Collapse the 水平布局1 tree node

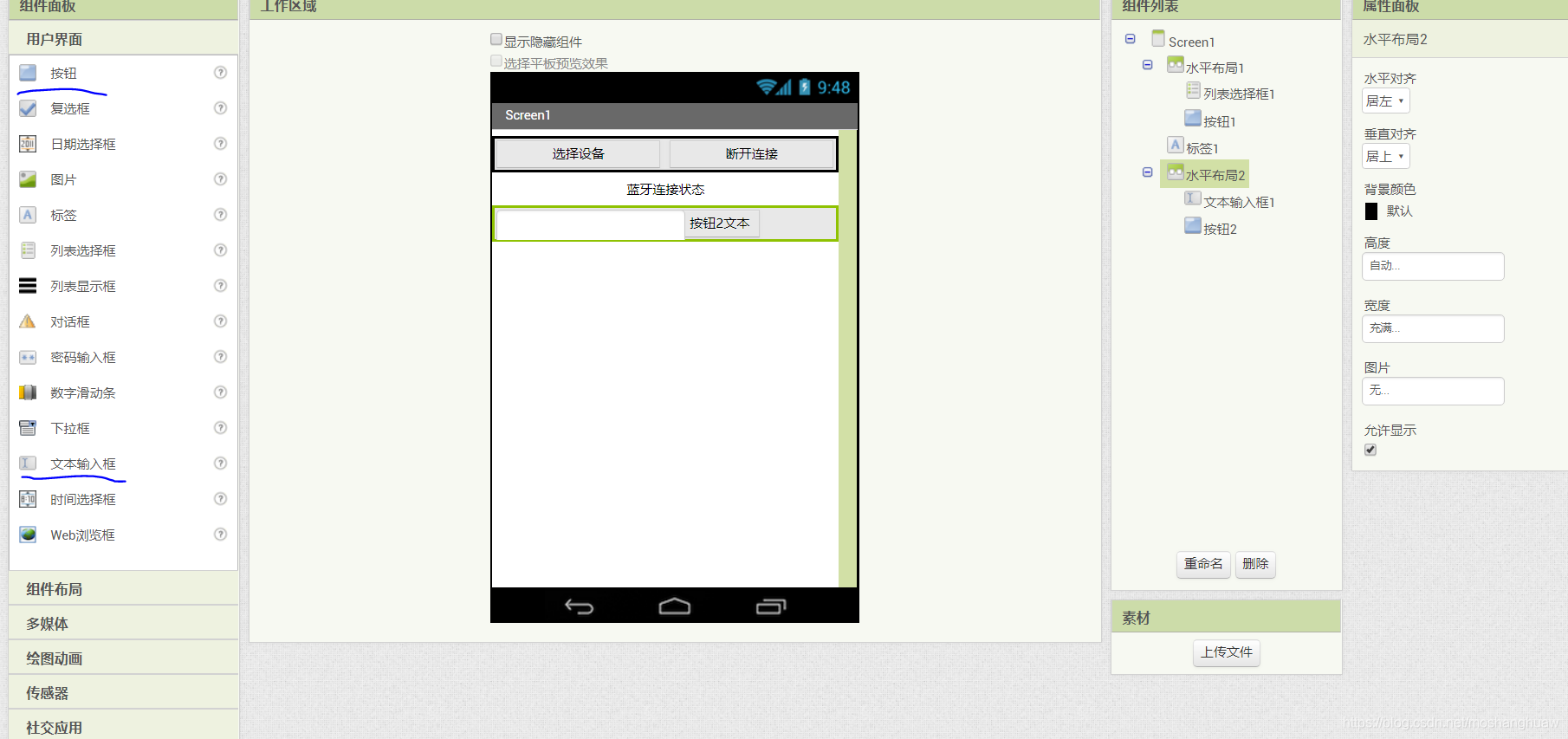pyautogui.click(x=1147, y=65)
